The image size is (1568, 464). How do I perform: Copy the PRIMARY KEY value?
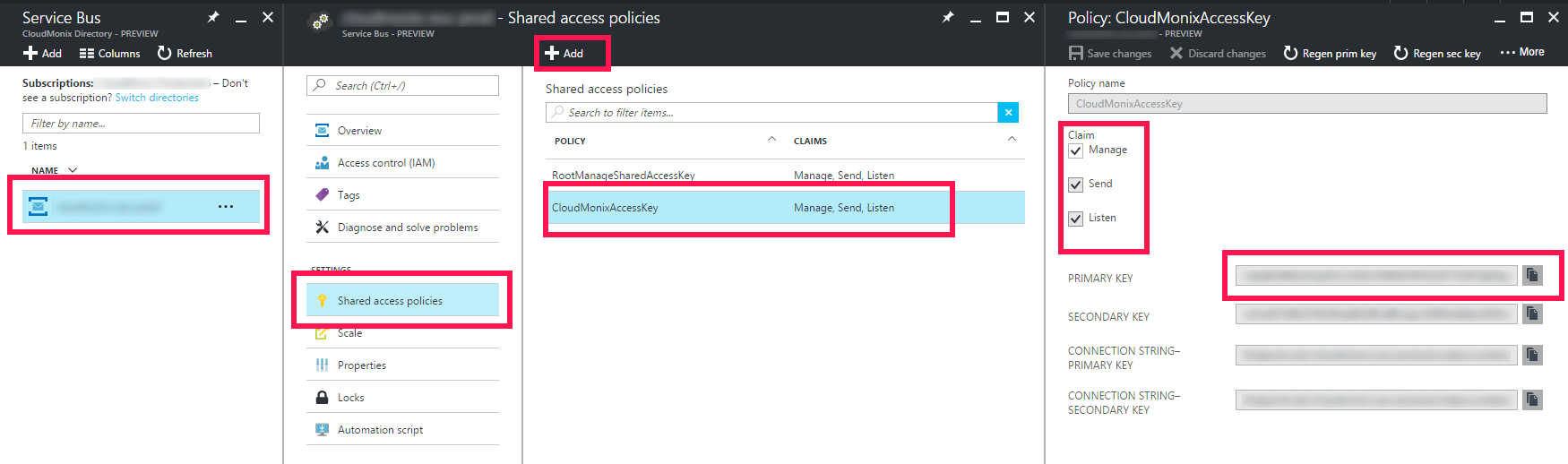point(1533,275)
